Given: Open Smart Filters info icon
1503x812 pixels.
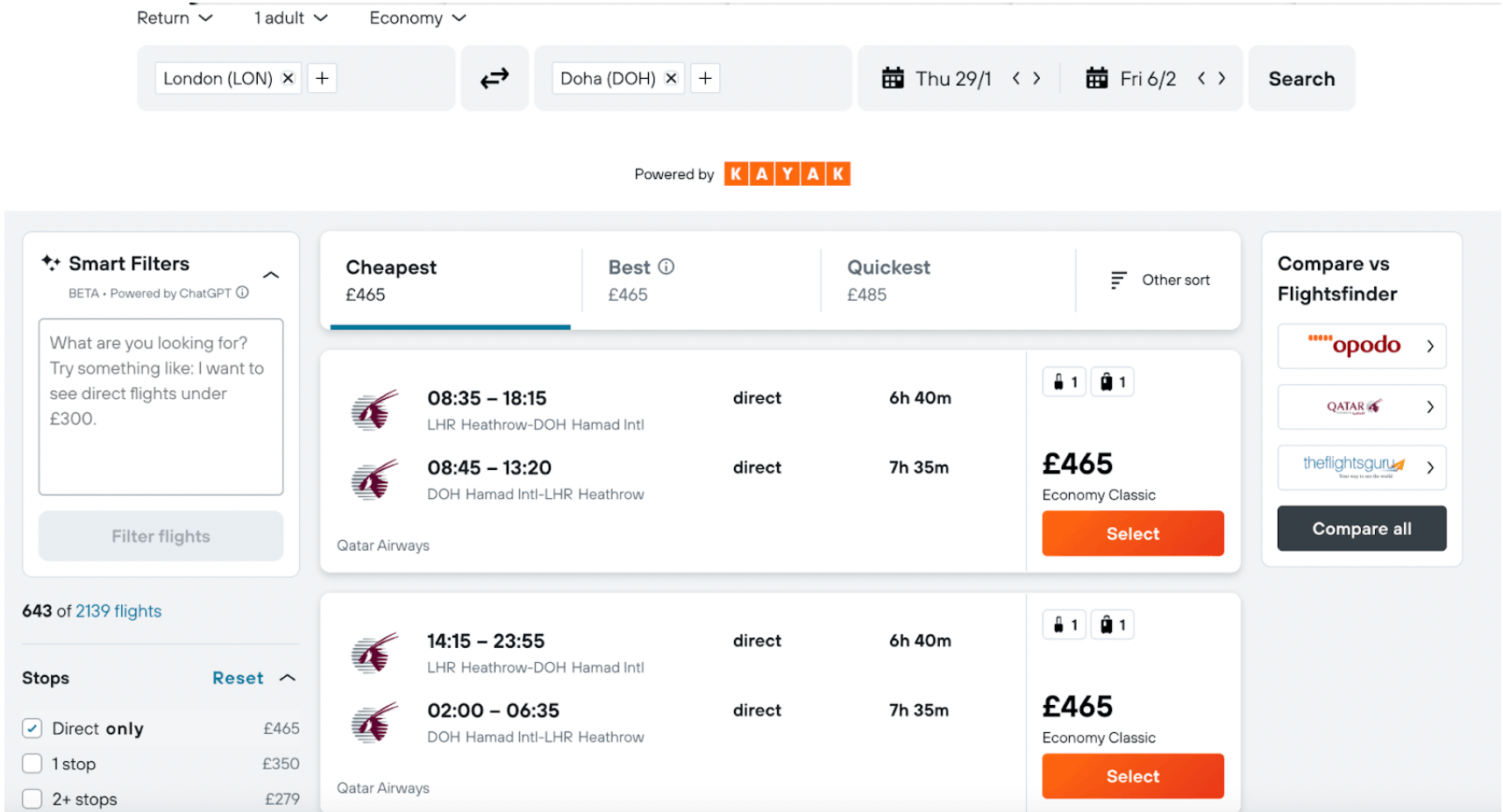Looking at the screenshot, I should pos(243,293).
